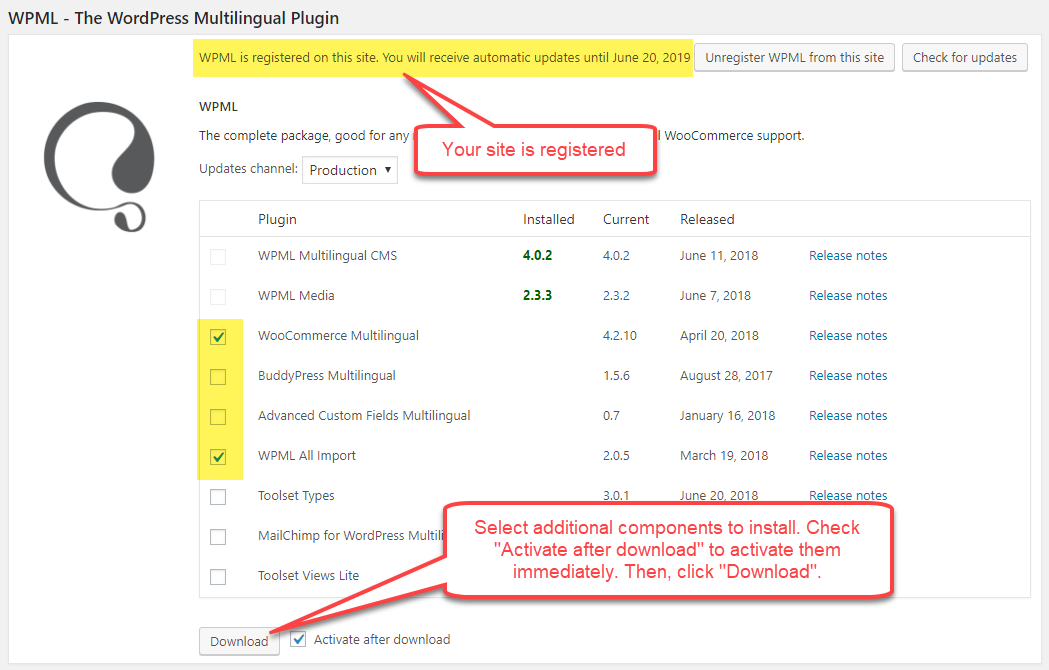Open the Updates channel dropdown
Image resolution: width=1049 pixels, height=670 pixels.
pyautogui.click(x=350, y=170)
